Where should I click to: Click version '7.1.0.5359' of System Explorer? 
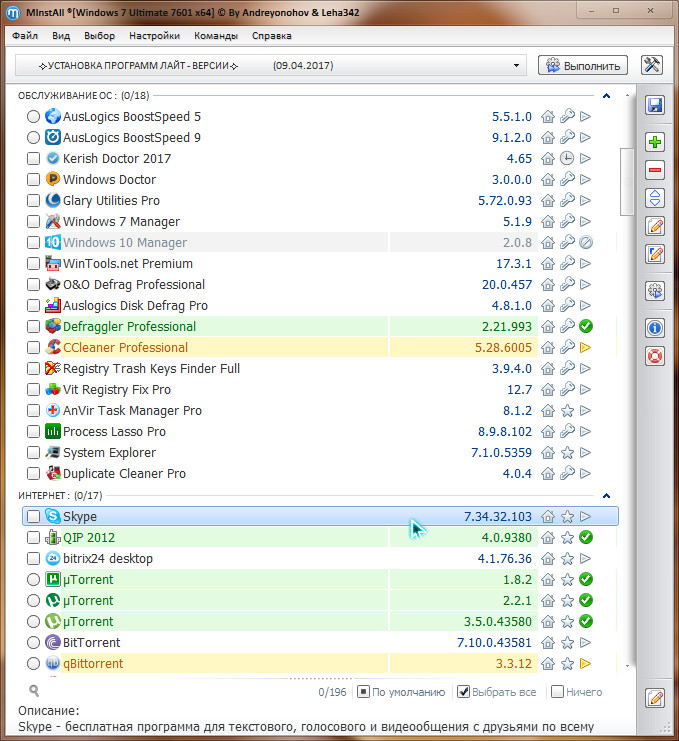point(501,453)
